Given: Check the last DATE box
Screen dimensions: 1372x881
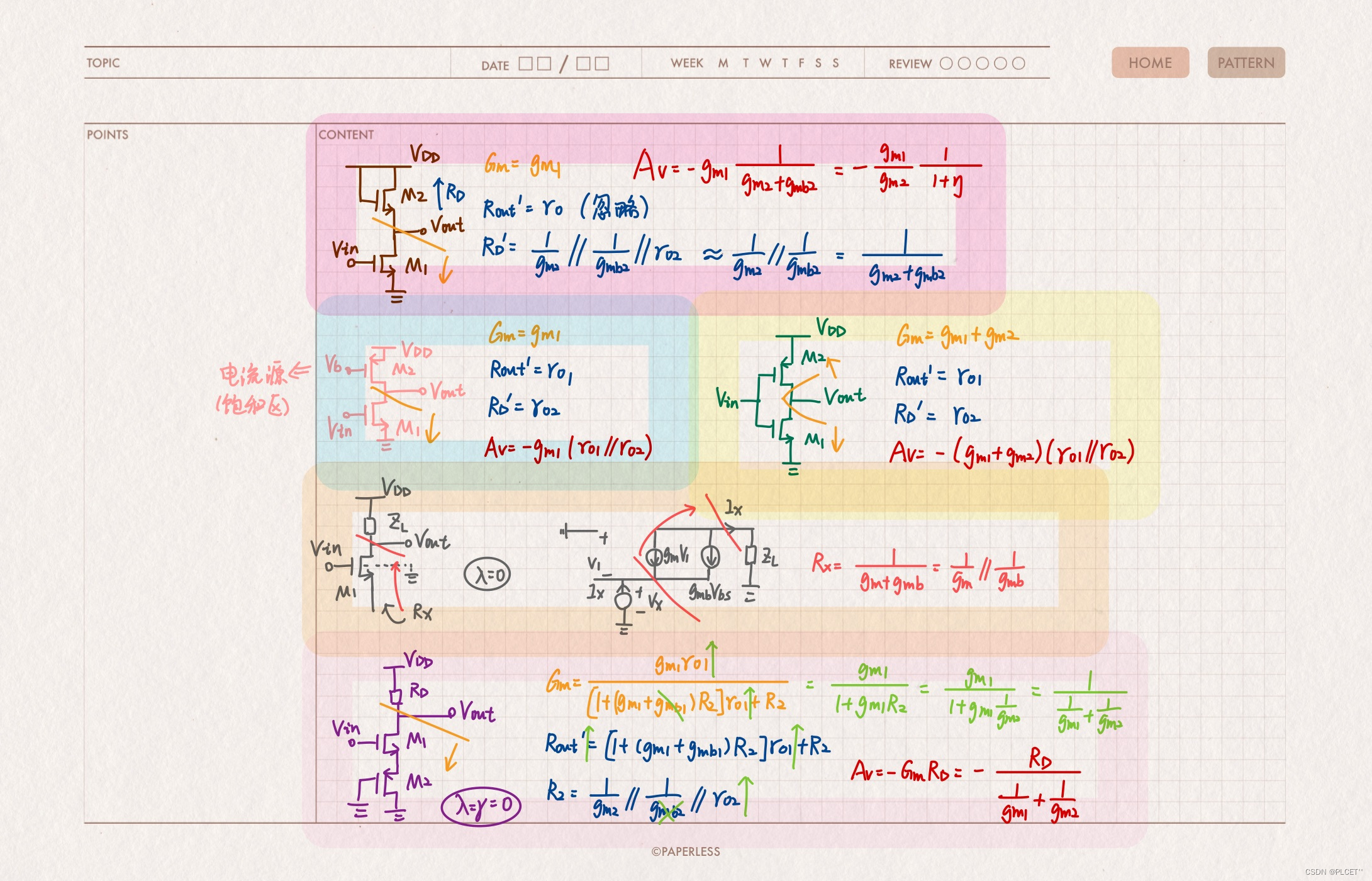Looking at the screenshot, I should click(602, 64).
